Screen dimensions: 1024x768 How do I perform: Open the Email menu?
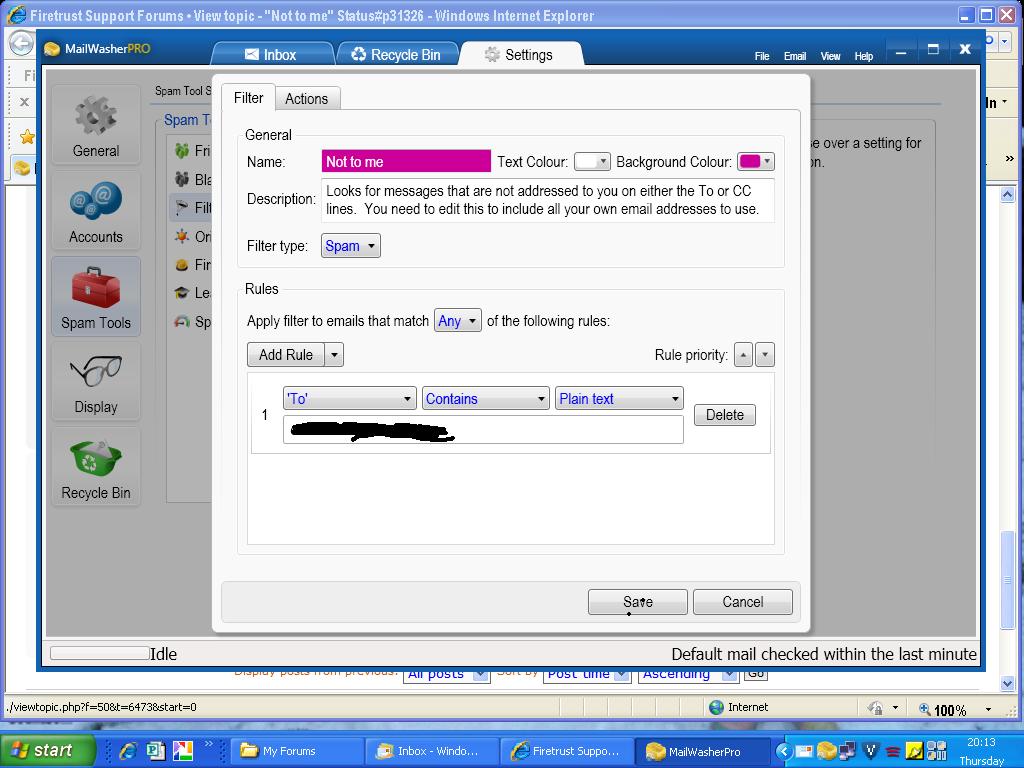pyautogui.click(x=795, y=56)
